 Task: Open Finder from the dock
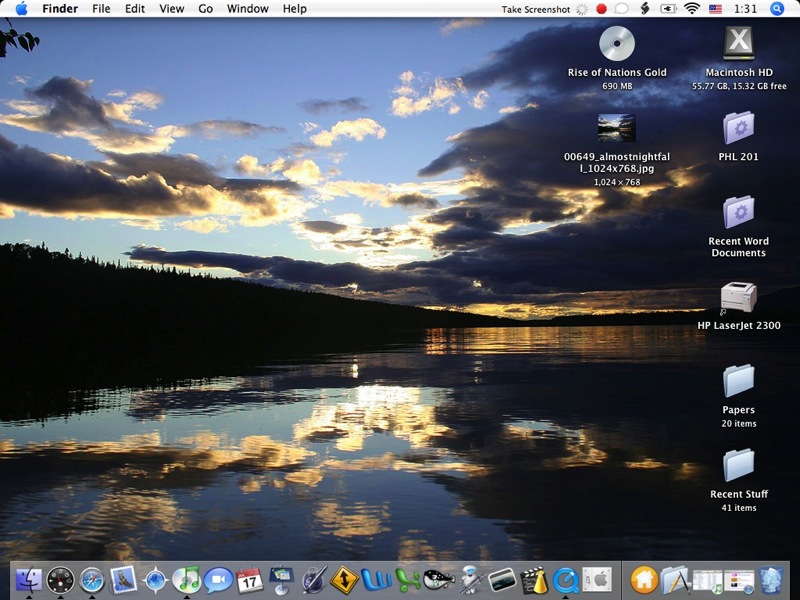pos(29,579)
